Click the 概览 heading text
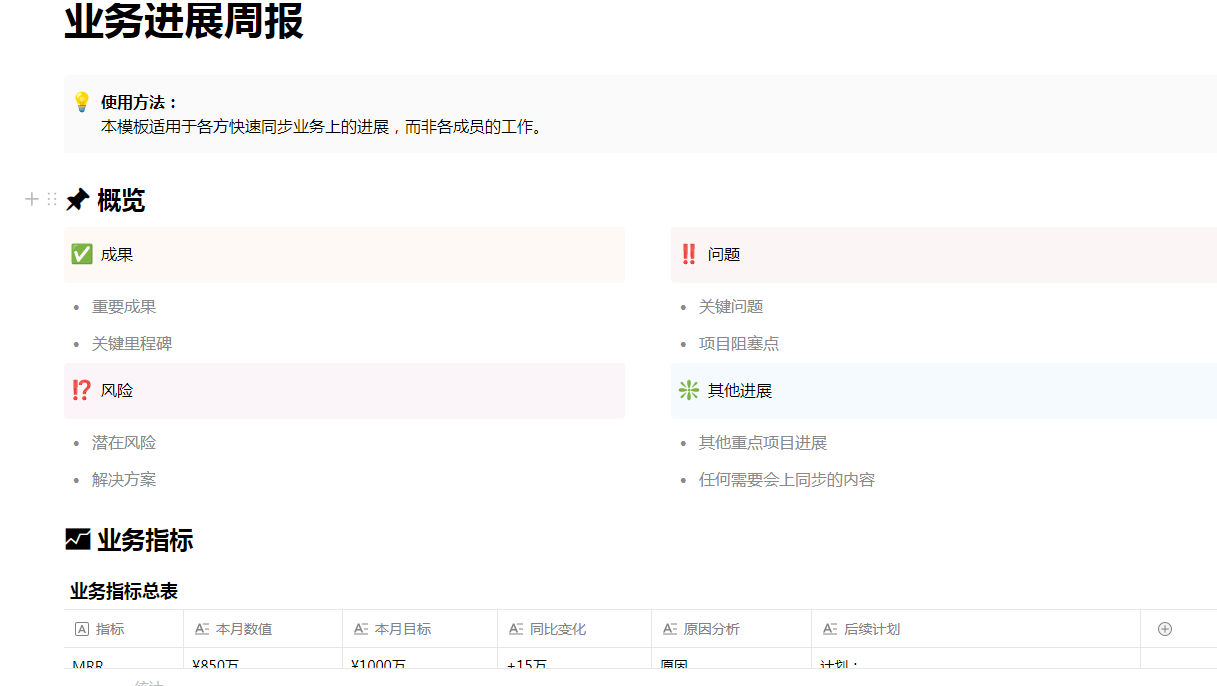 click(x=121, y=201)
